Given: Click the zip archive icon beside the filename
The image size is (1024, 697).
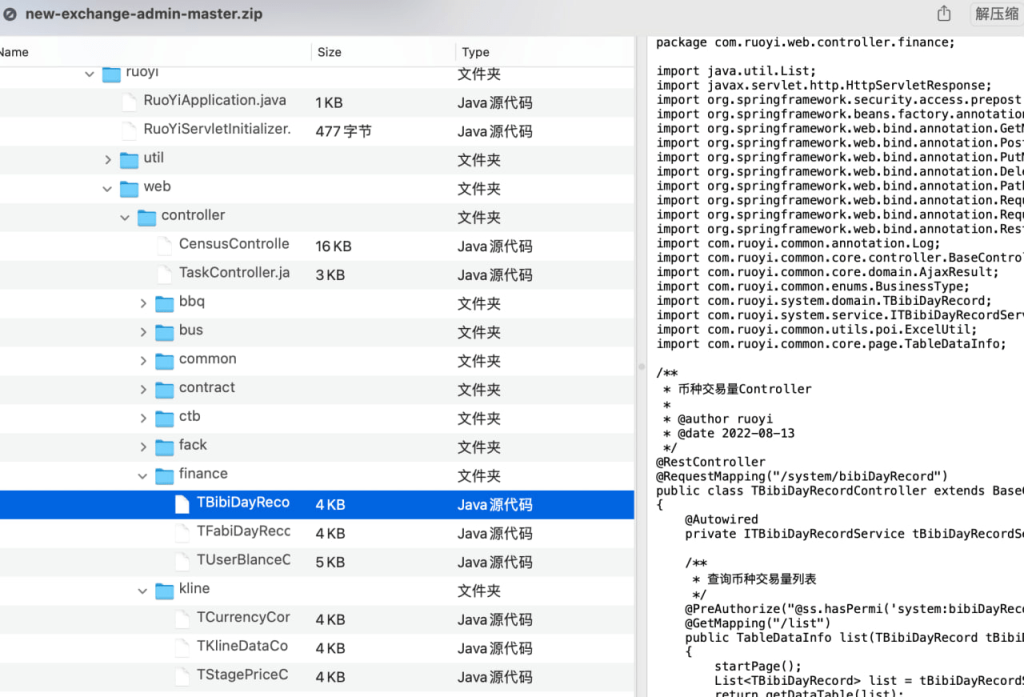Looking at the screenshot, I should click(10, 15).
